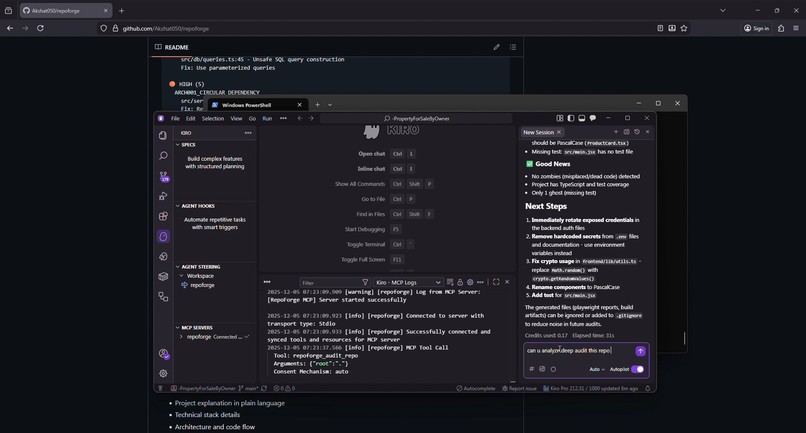Collapse the SPECS section
Image resolution: width=806 pixels, height=433 pixels.
pyautogui.click(x=178, y=145)
